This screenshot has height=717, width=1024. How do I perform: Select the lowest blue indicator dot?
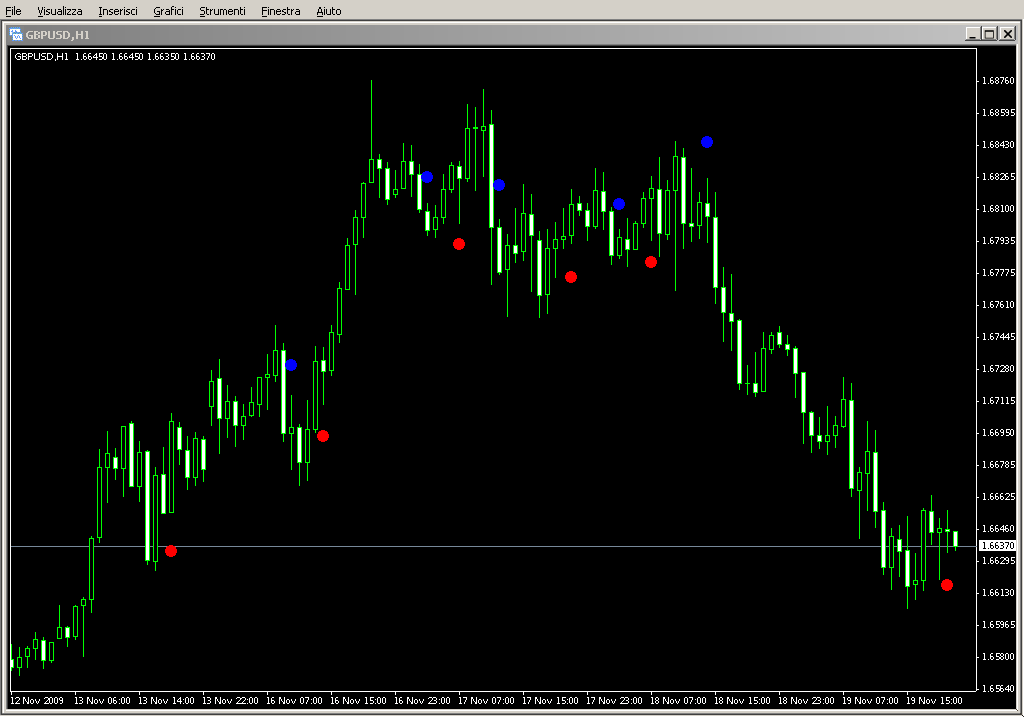click(x=291, y=365)
